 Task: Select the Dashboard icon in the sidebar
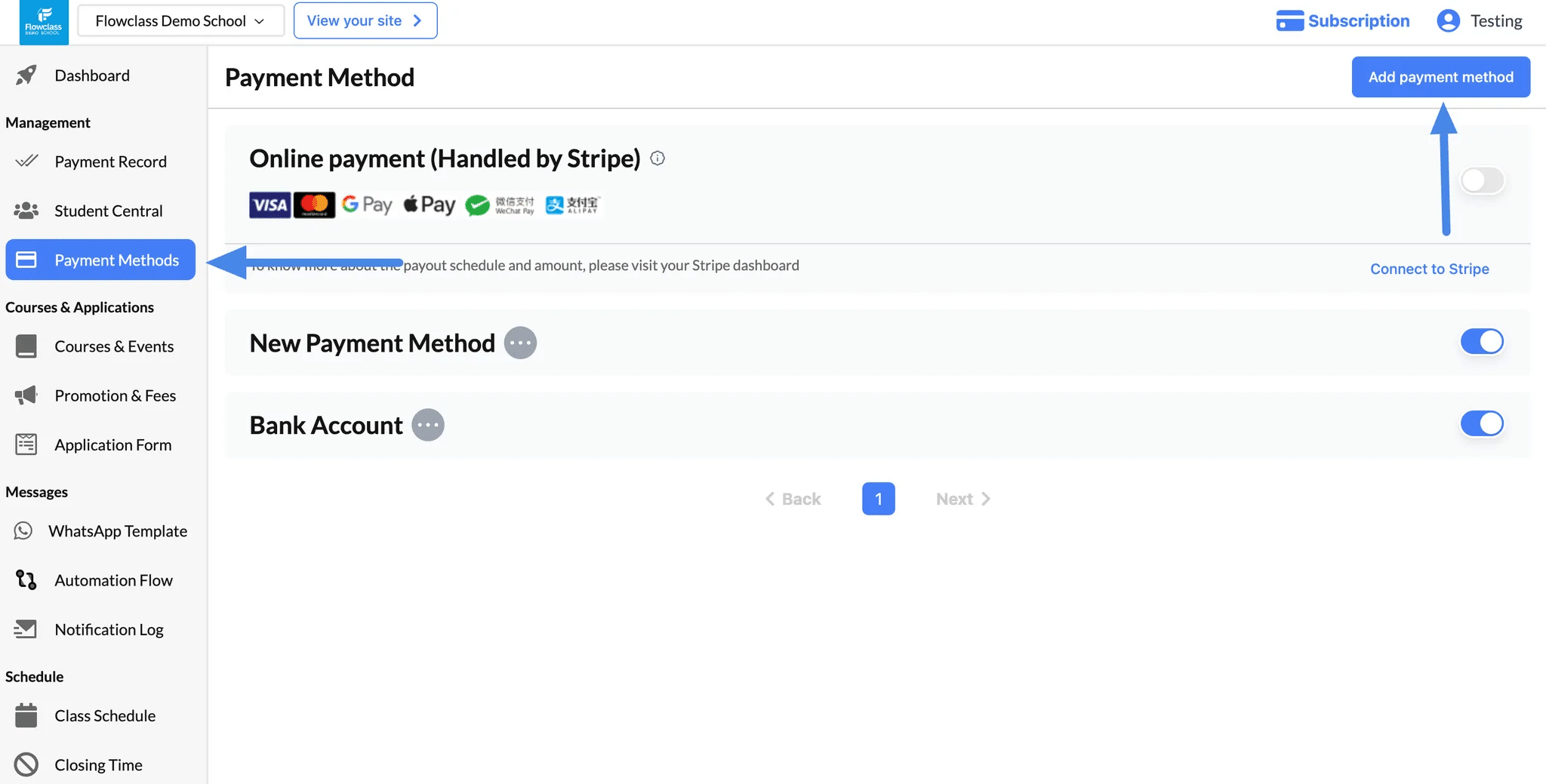click(x=25, y=75)
